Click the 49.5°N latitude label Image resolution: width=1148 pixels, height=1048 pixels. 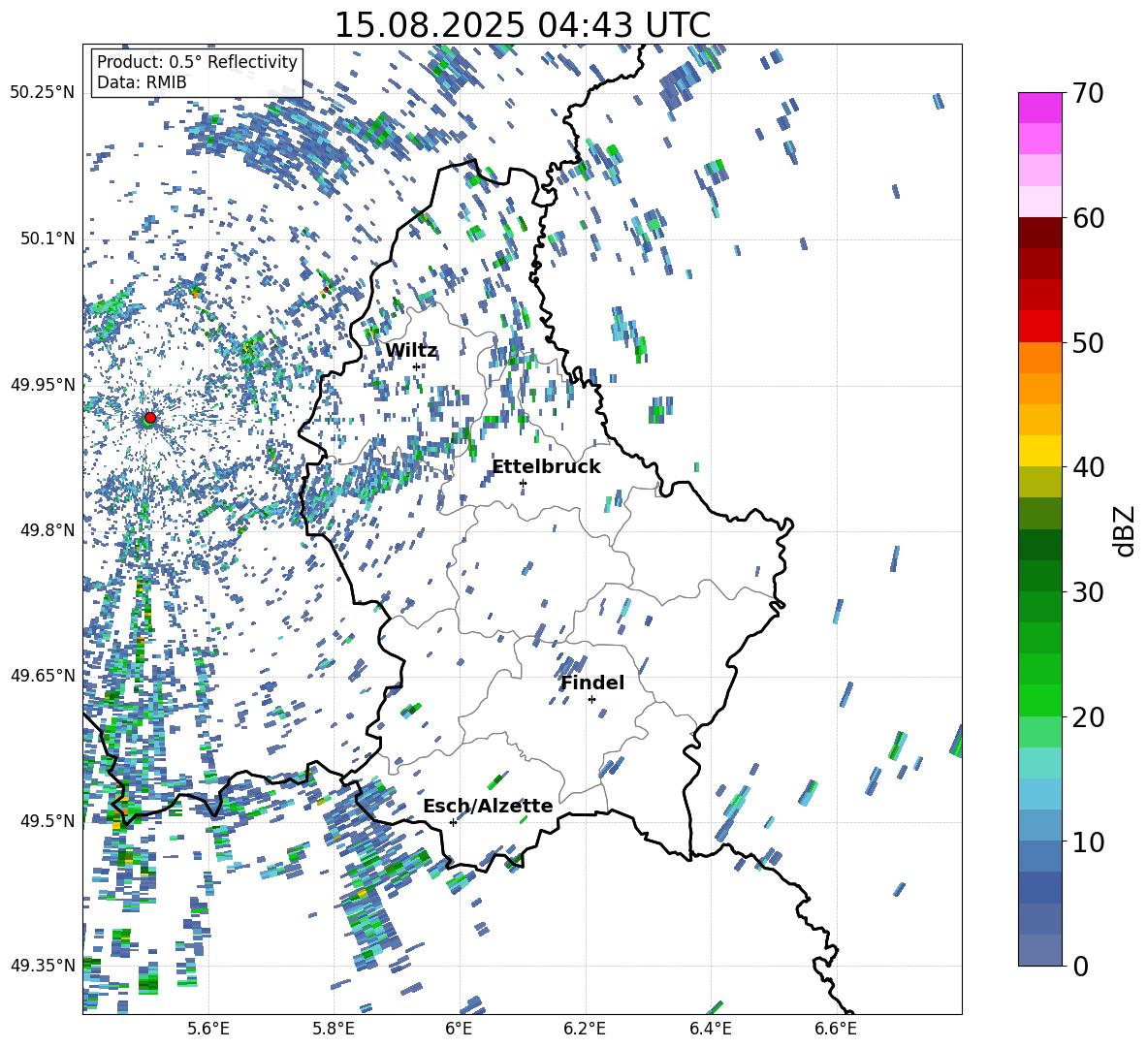pos(47,820)
